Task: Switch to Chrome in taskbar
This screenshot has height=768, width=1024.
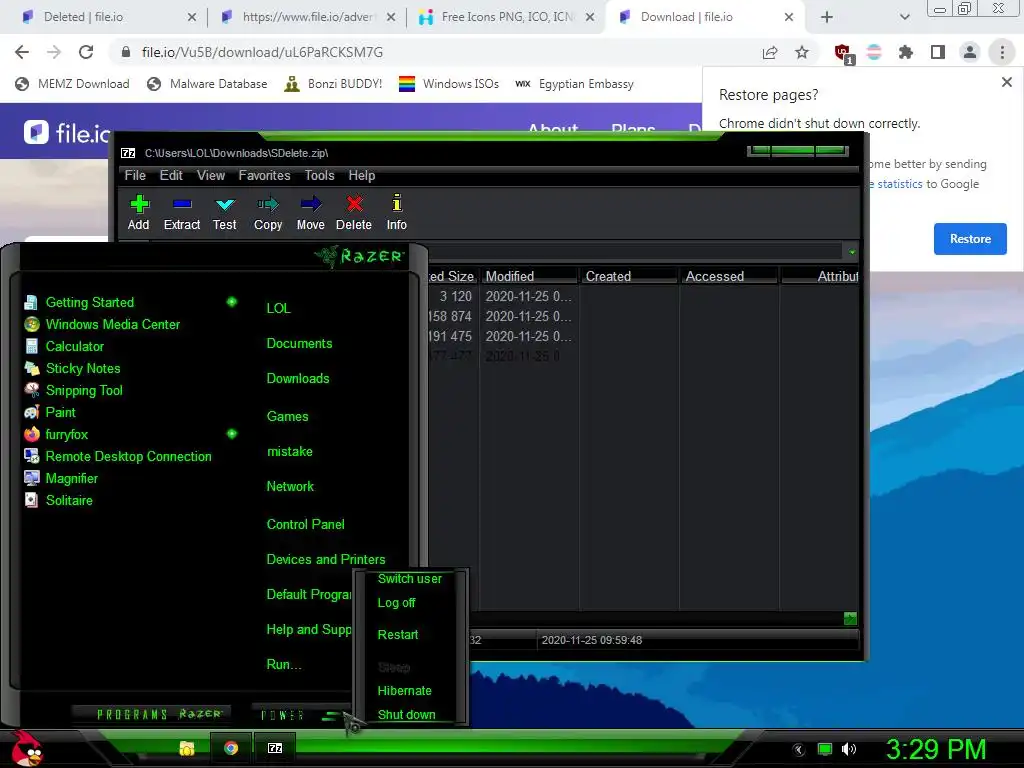Action: point(231,748)
